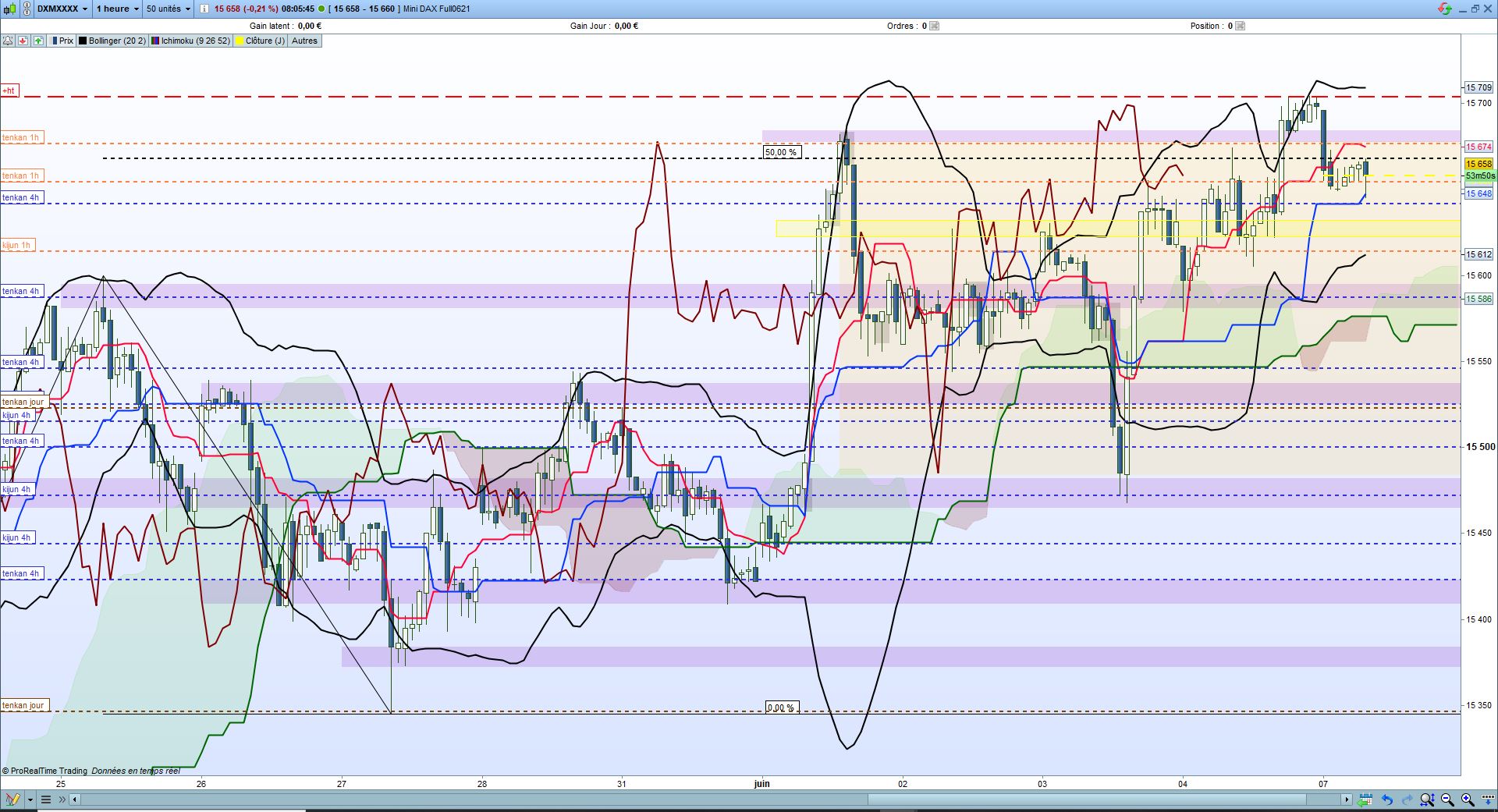Open the DXMXXXX instrument dropdown
This screenshot has width=1498, height=812.
[x=62, y=9]
